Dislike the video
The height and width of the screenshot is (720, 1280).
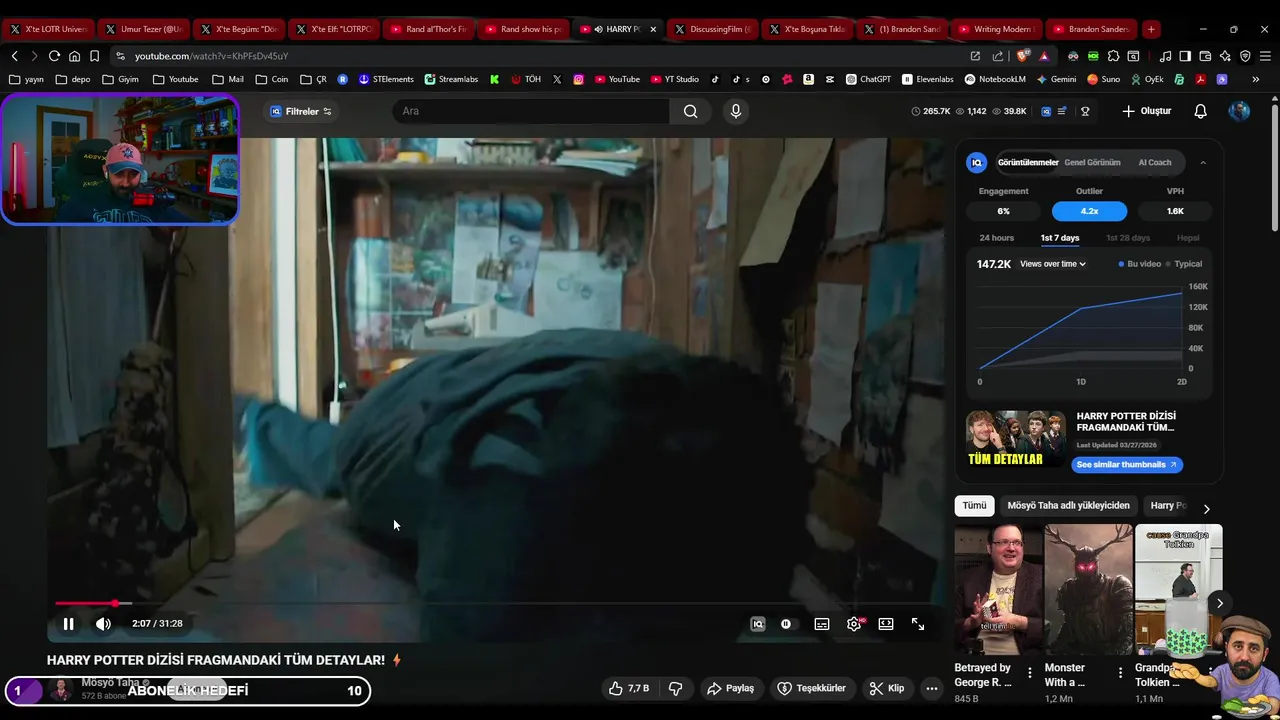[x=676, y=688]
